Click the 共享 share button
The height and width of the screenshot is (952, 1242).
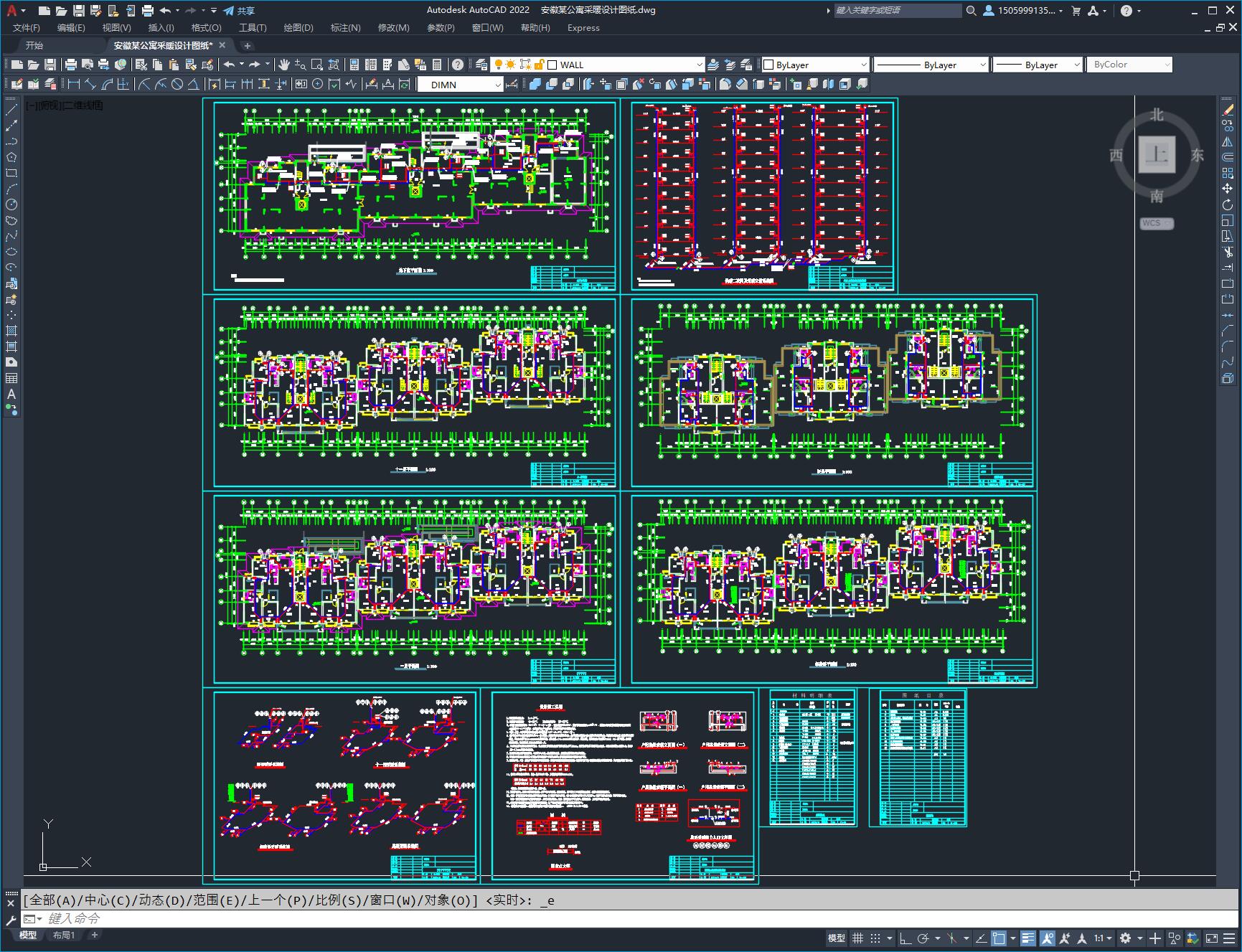point(239,11)
